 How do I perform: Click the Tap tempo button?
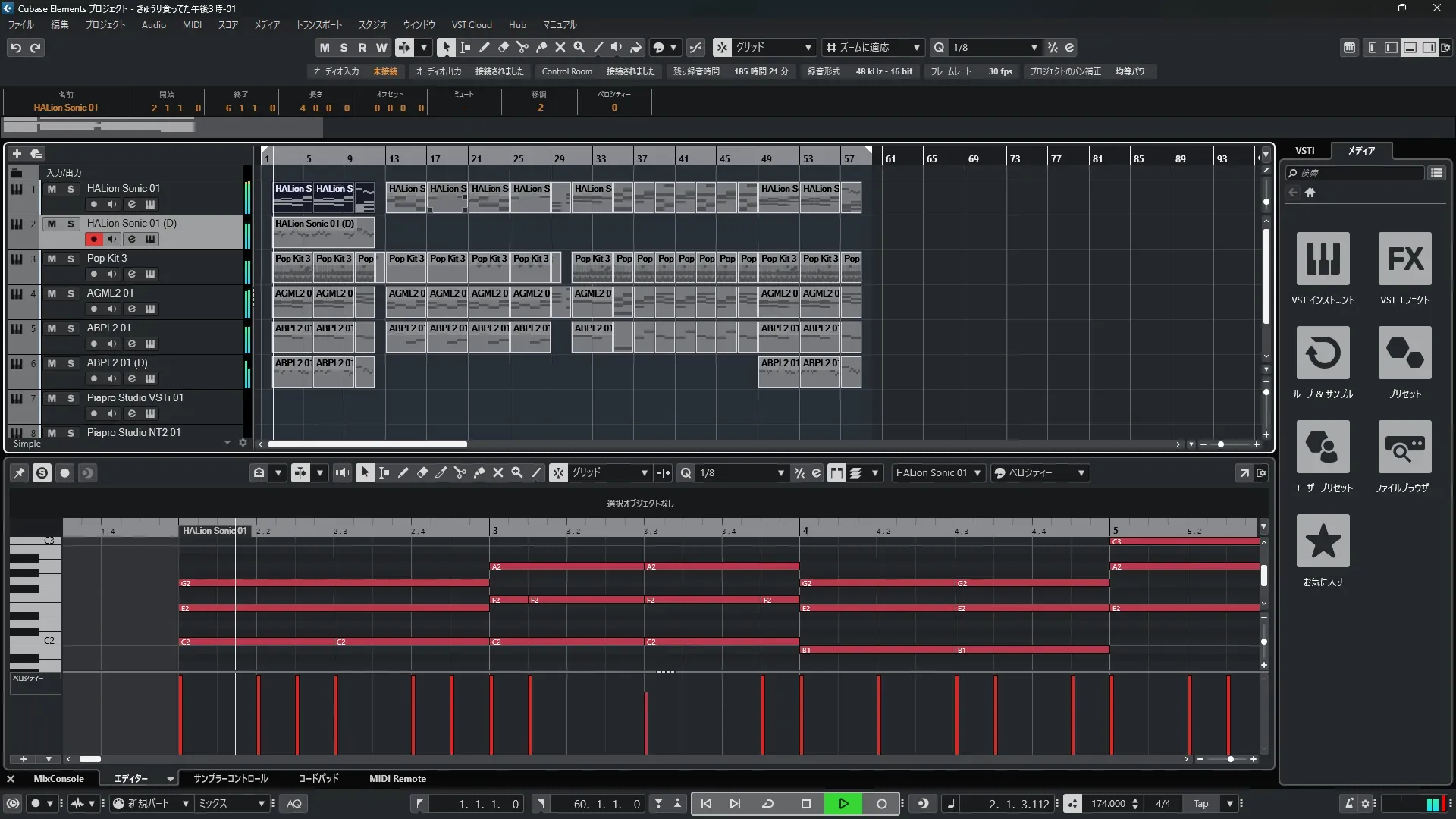click(1200, 804)
